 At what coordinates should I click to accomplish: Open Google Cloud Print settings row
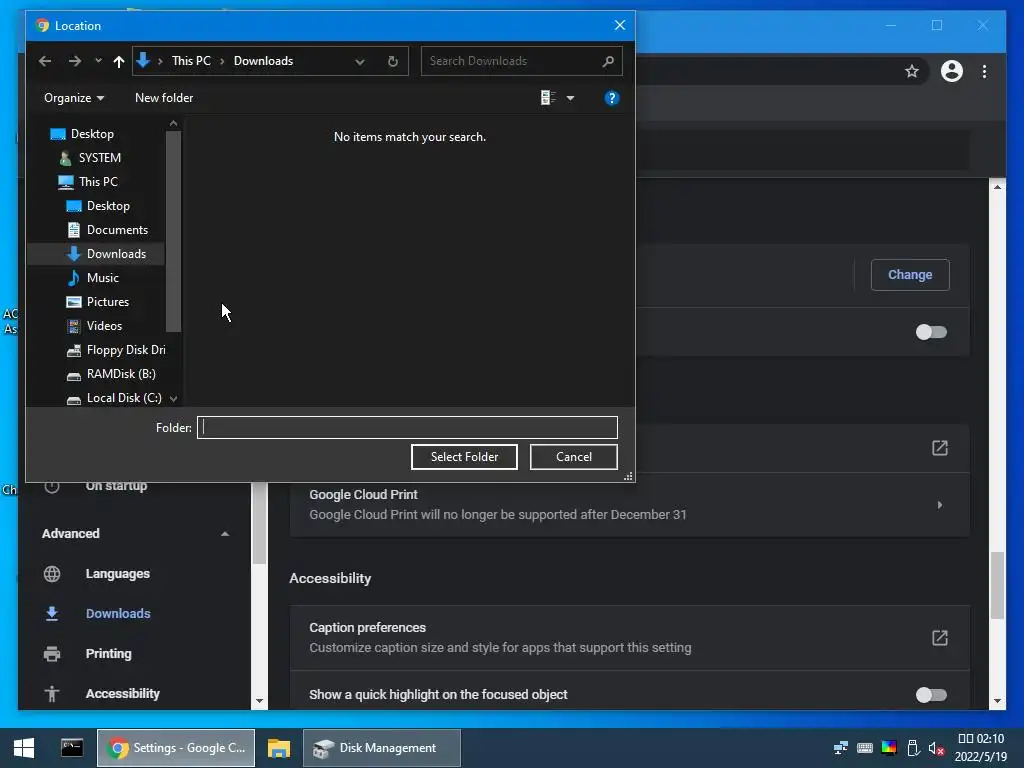[x=629, y=505]
